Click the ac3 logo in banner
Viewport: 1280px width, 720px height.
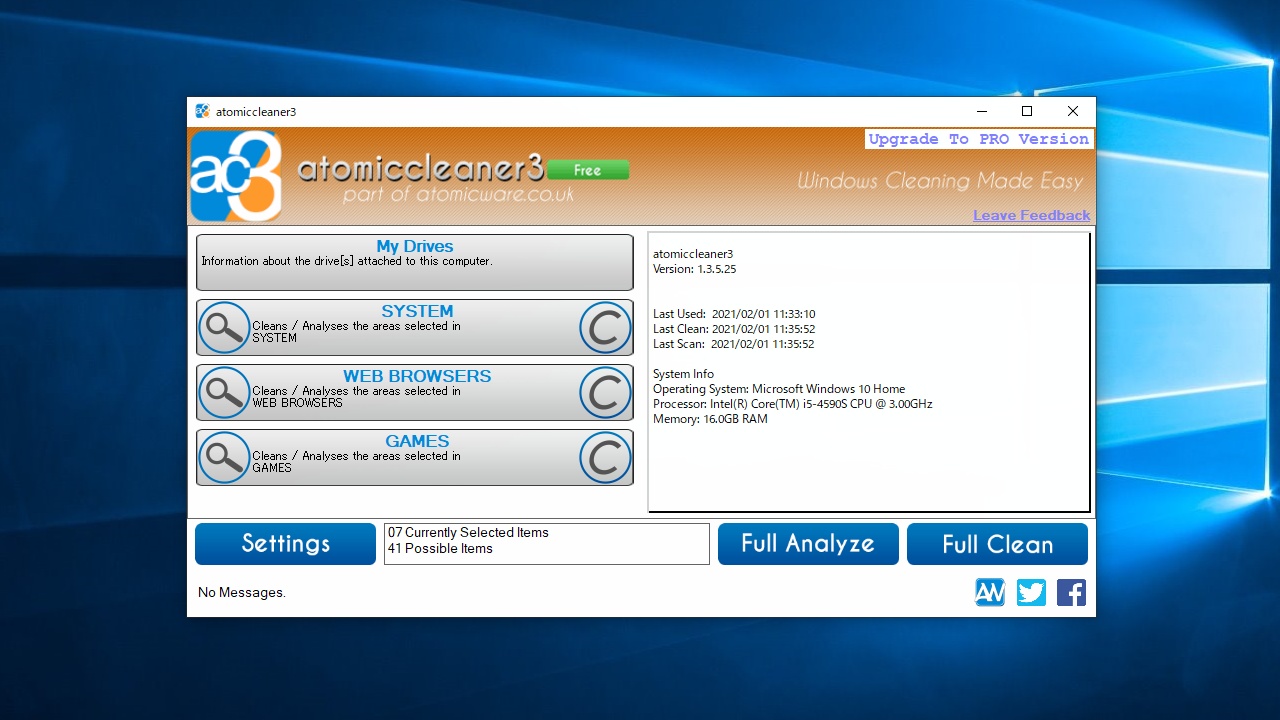(x=236, y=177)
